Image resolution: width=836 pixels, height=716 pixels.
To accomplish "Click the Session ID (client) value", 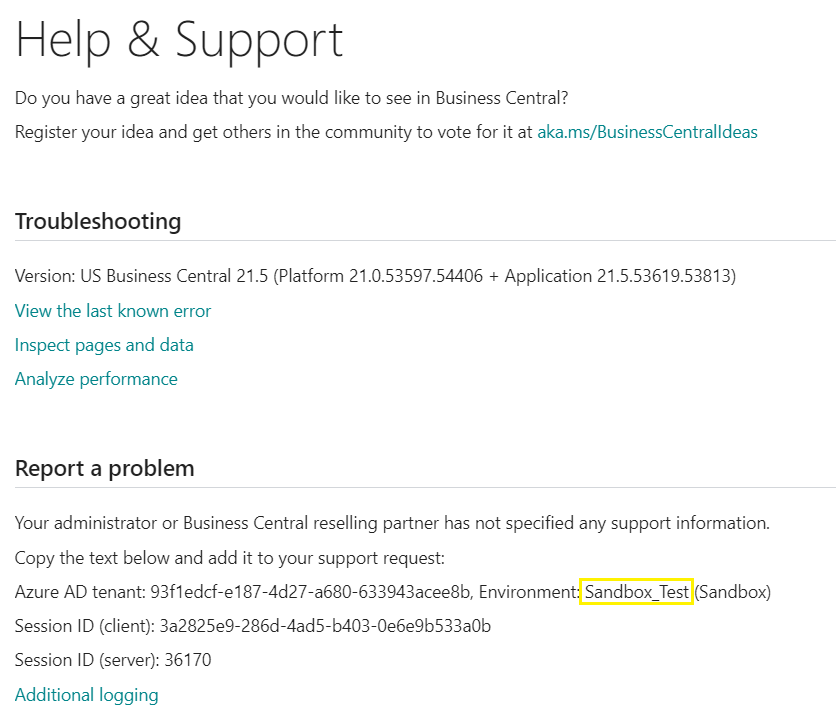I will pyautogui.click(x=325, y=626).
